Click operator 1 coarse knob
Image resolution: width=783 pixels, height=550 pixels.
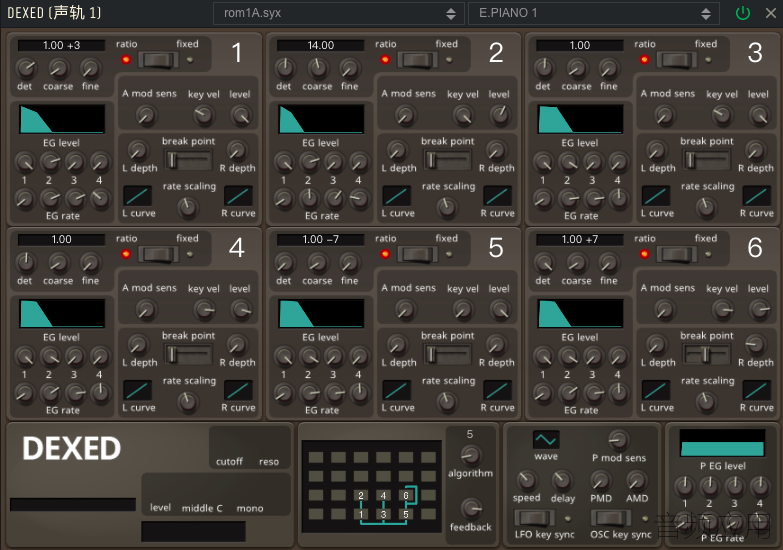pos(58,68)
